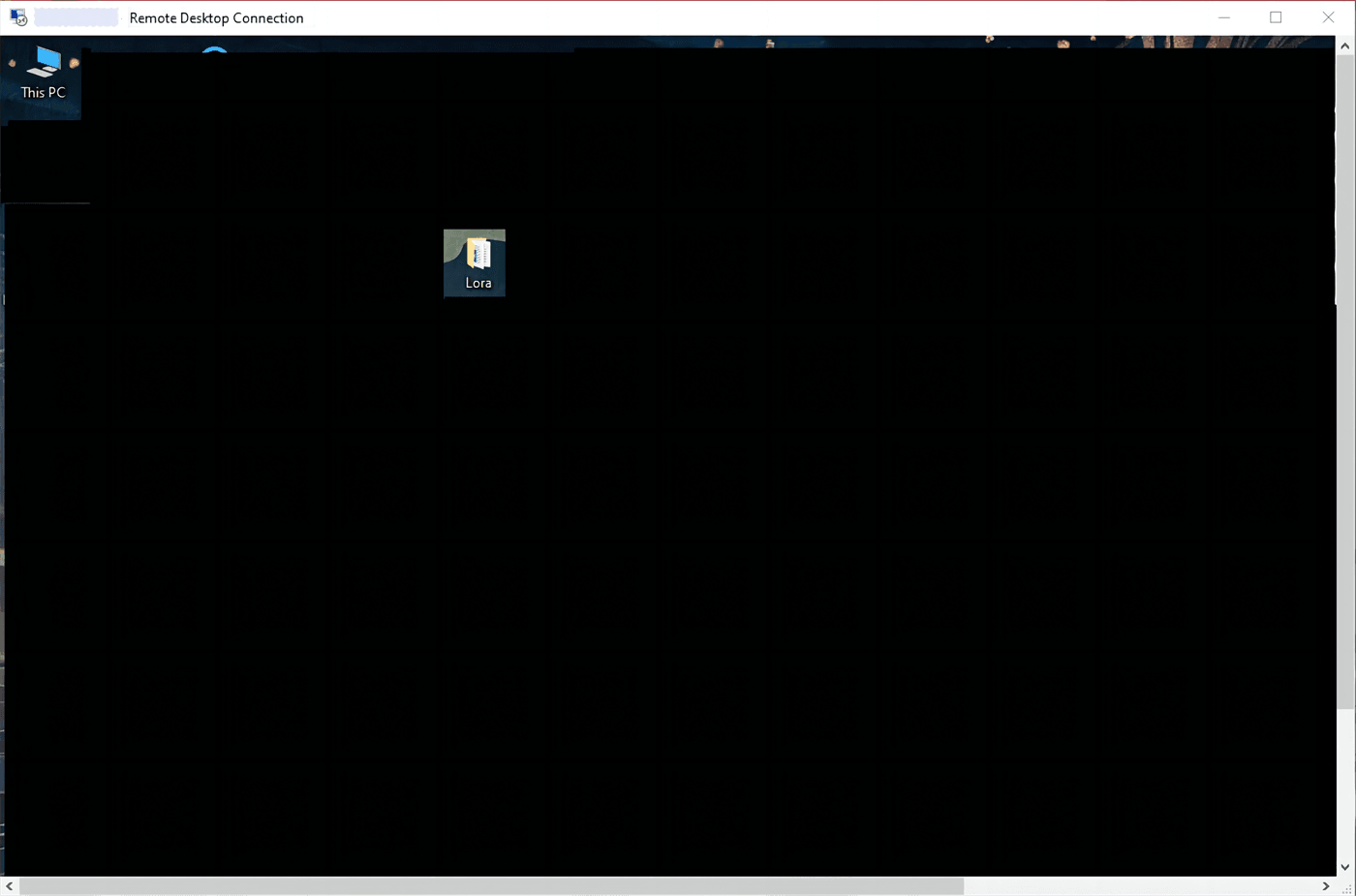Minimize the Remote Desktop Connection window
Image resolution: width=1356 pixels, height=896 pixels.
pos(1224,17)
